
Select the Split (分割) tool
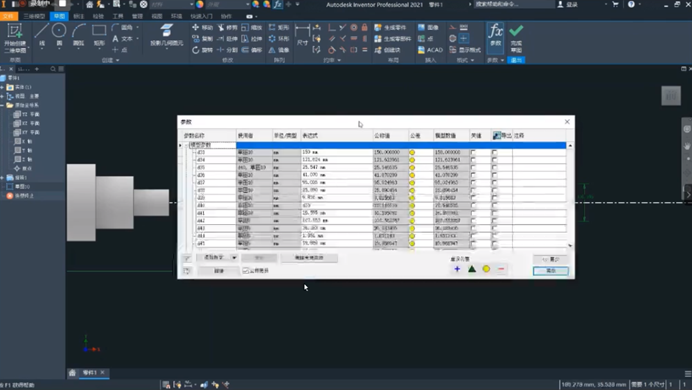(x=227, y=50)
